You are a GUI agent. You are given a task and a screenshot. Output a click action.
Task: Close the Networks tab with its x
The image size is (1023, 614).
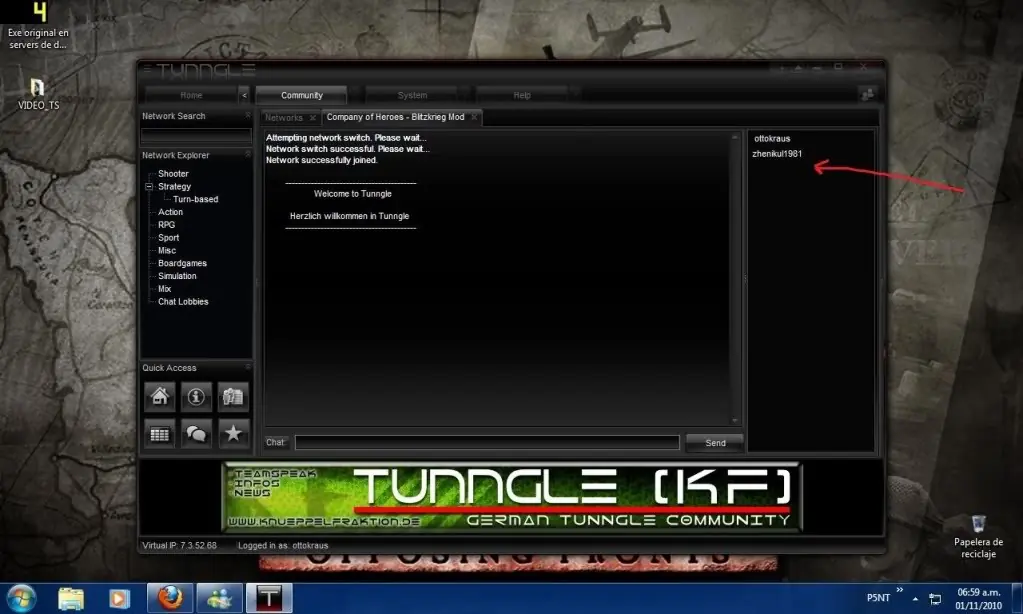pos(313,118)
